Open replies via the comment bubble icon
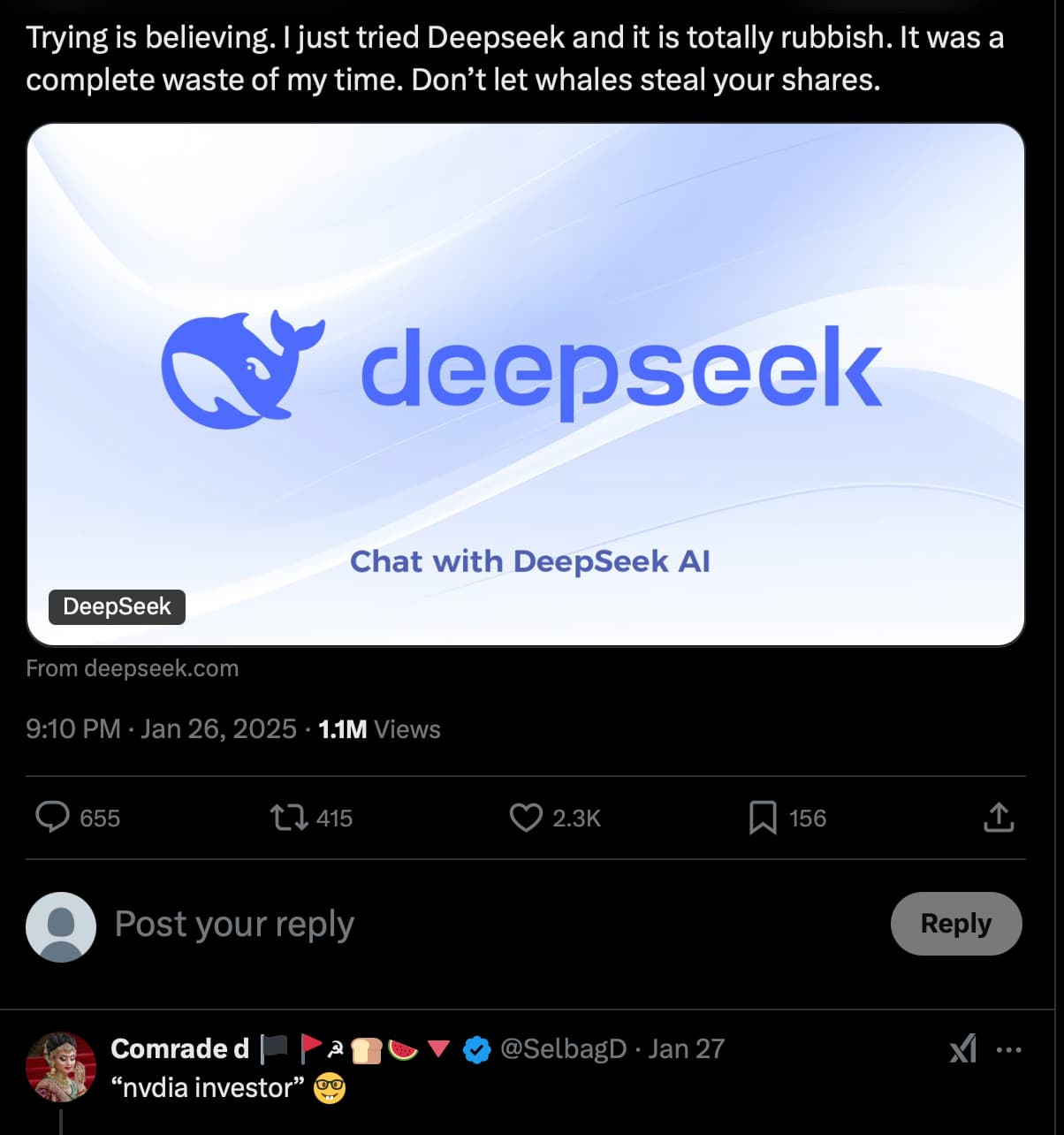The image size is (1064, 1135). click(52, 818)
